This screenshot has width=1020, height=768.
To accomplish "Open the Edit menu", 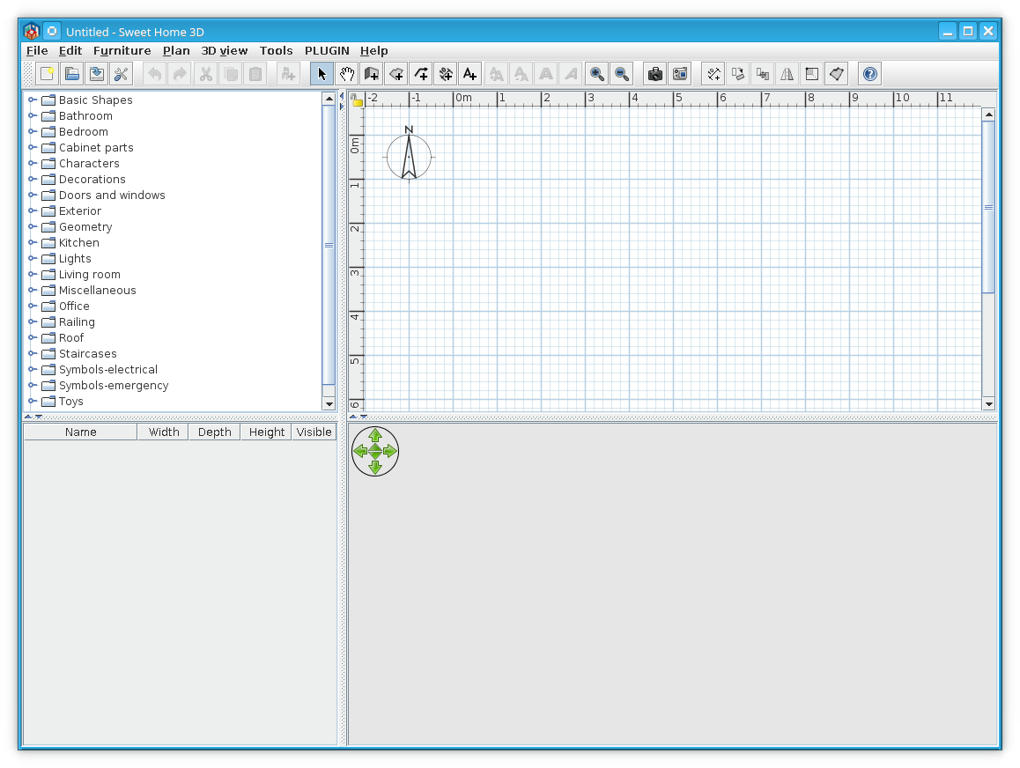I will (x=70, y=51).
